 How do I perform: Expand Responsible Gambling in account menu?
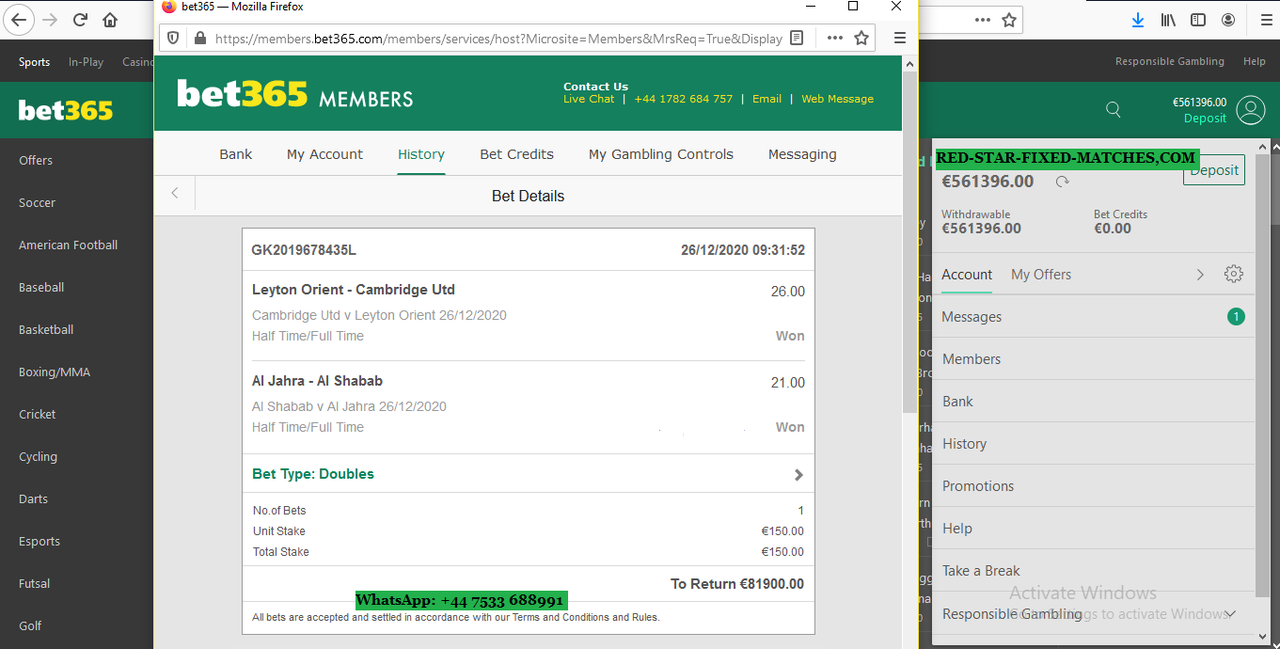click(1230, 614)
